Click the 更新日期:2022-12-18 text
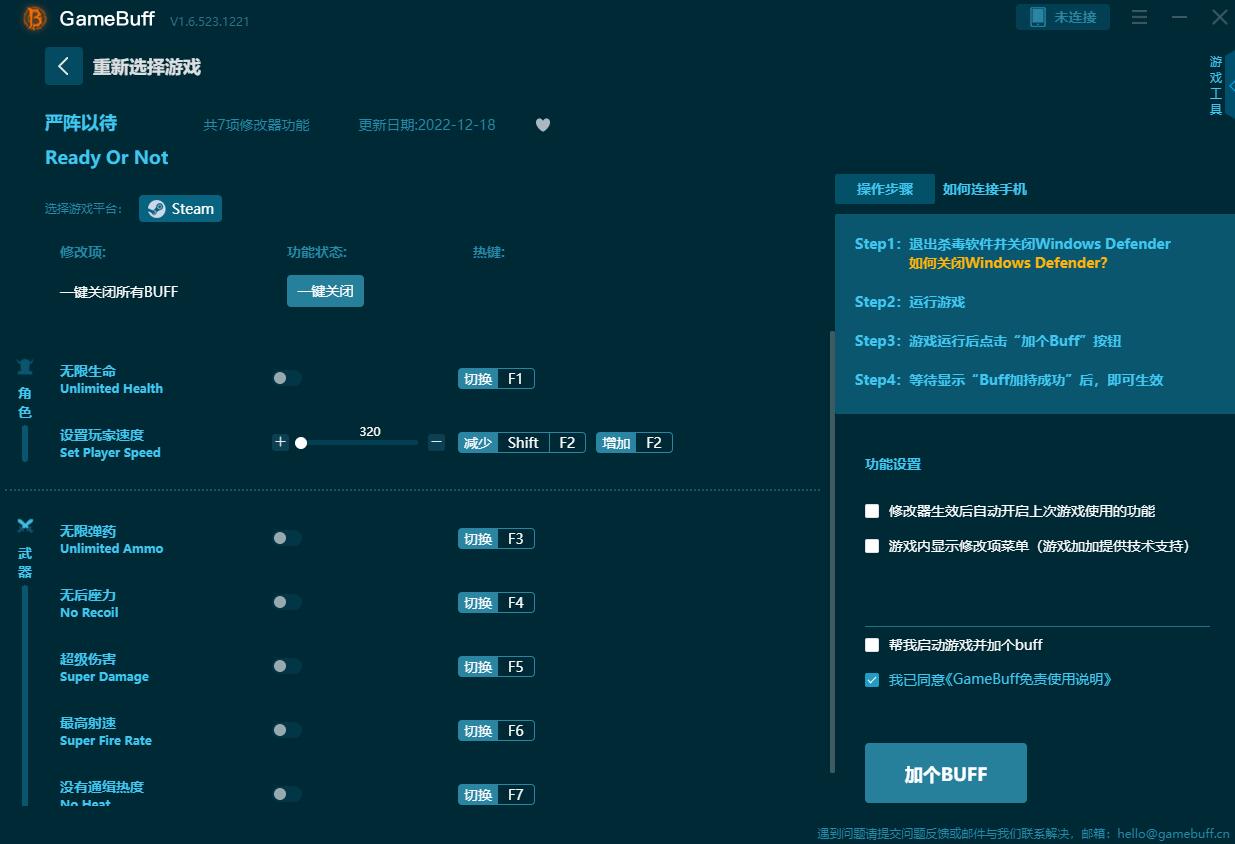 click(x=427, y=125)
